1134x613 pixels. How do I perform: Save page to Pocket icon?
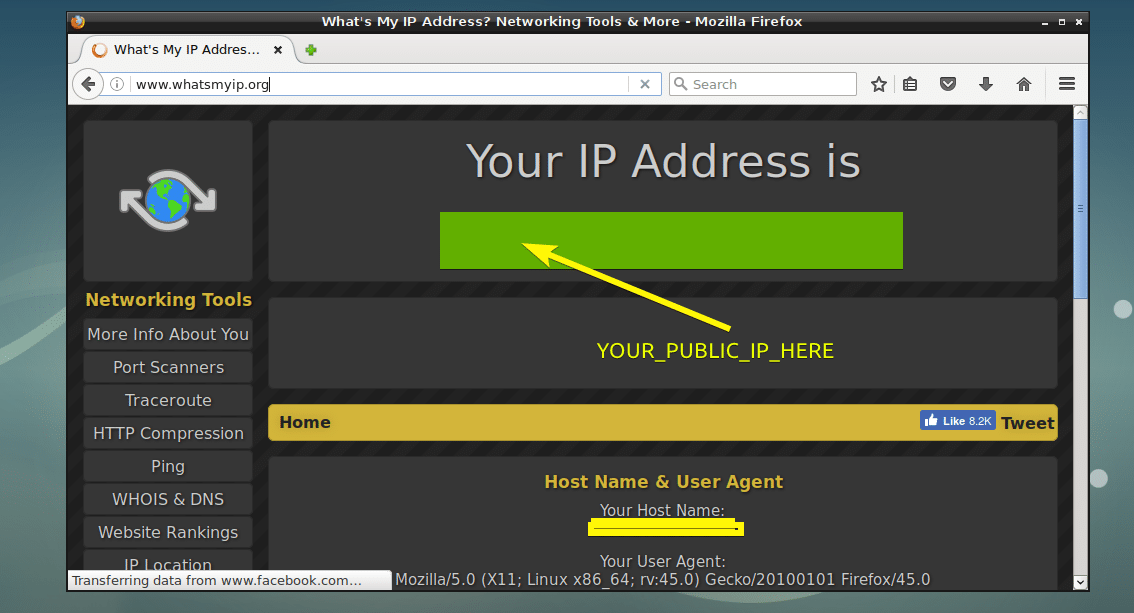pos(947,84)
